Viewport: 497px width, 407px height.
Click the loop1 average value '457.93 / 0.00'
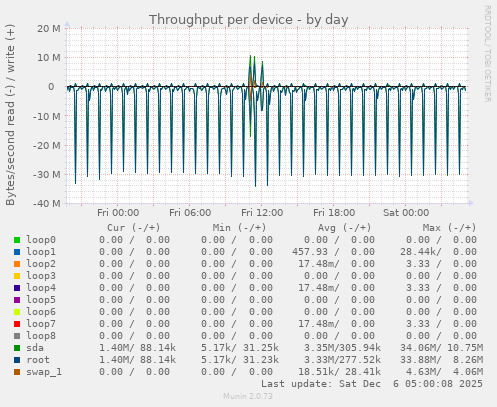333,252
